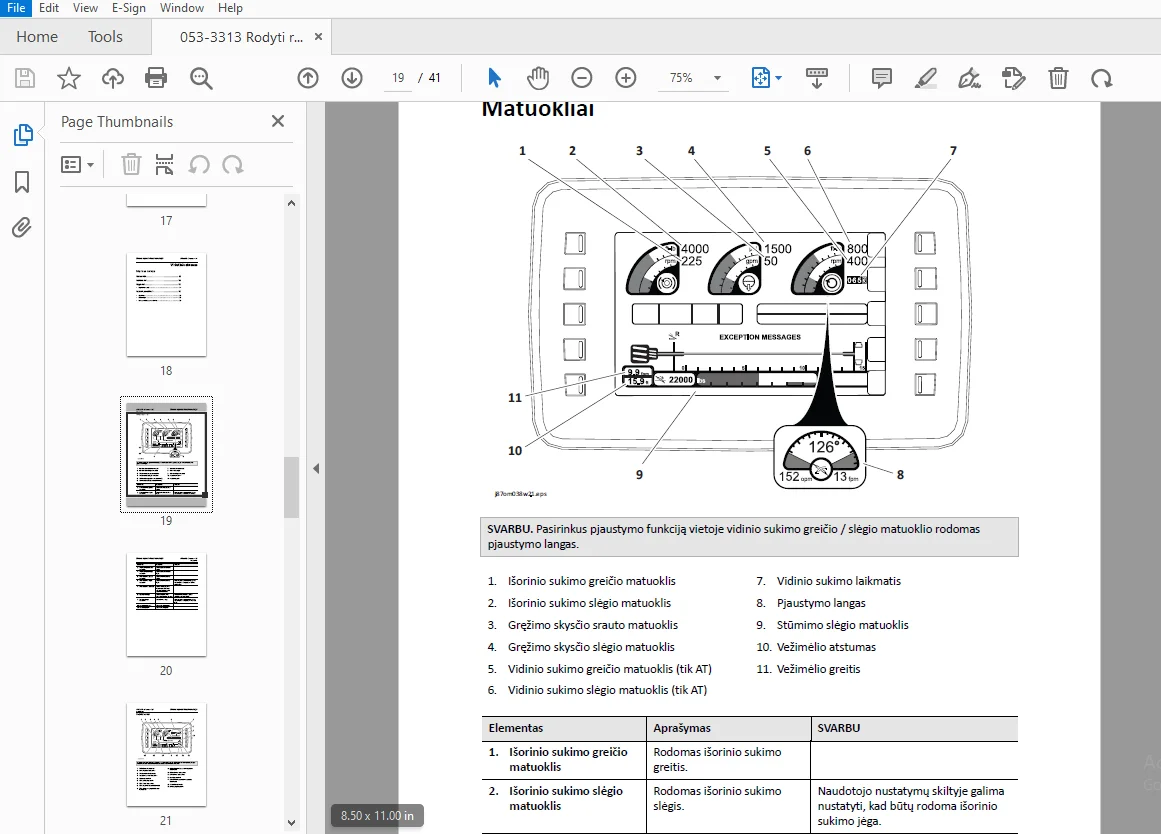Open the Edit menu
The image size is (1161, 834).
point(49,8)
